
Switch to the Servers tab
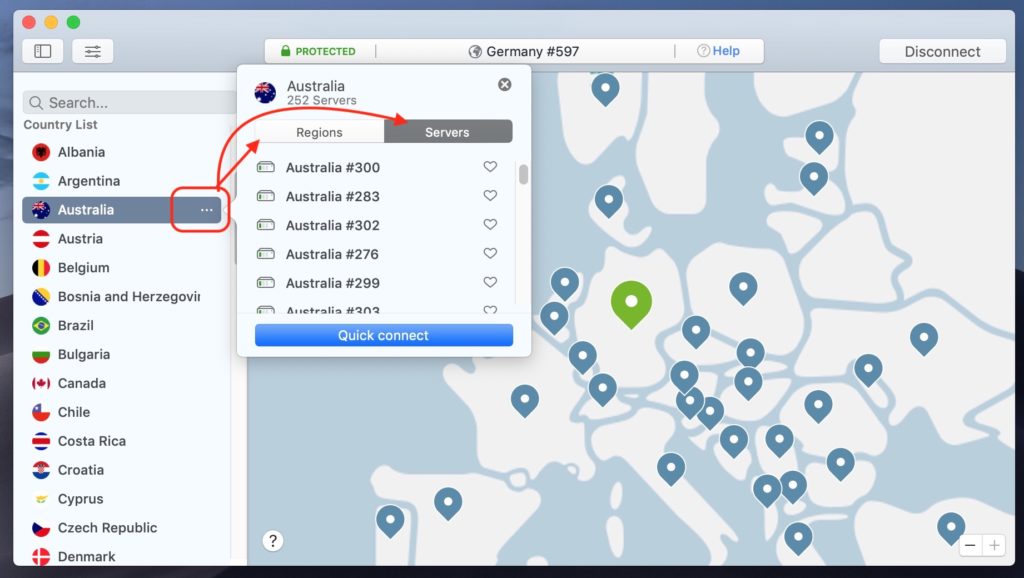point(448,132)
